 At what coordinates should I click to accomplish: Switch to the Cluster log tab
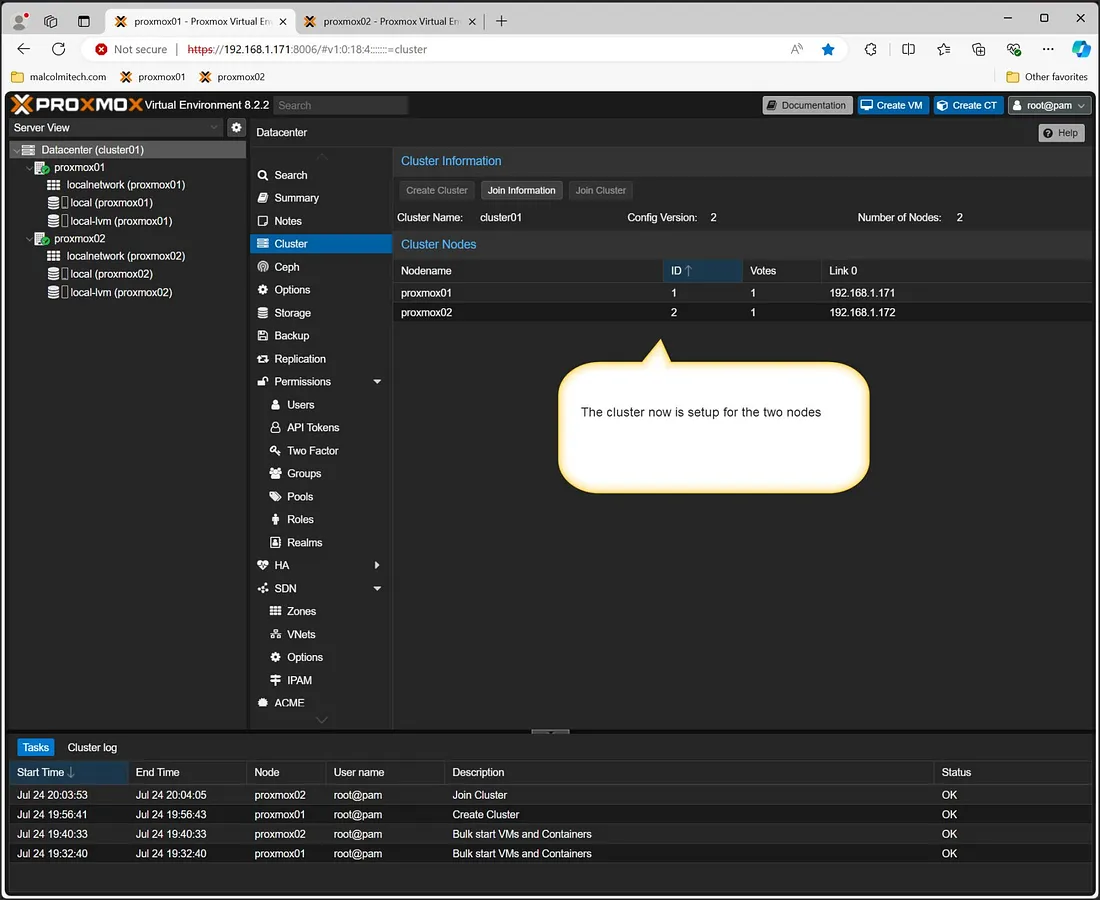[92, 748]
